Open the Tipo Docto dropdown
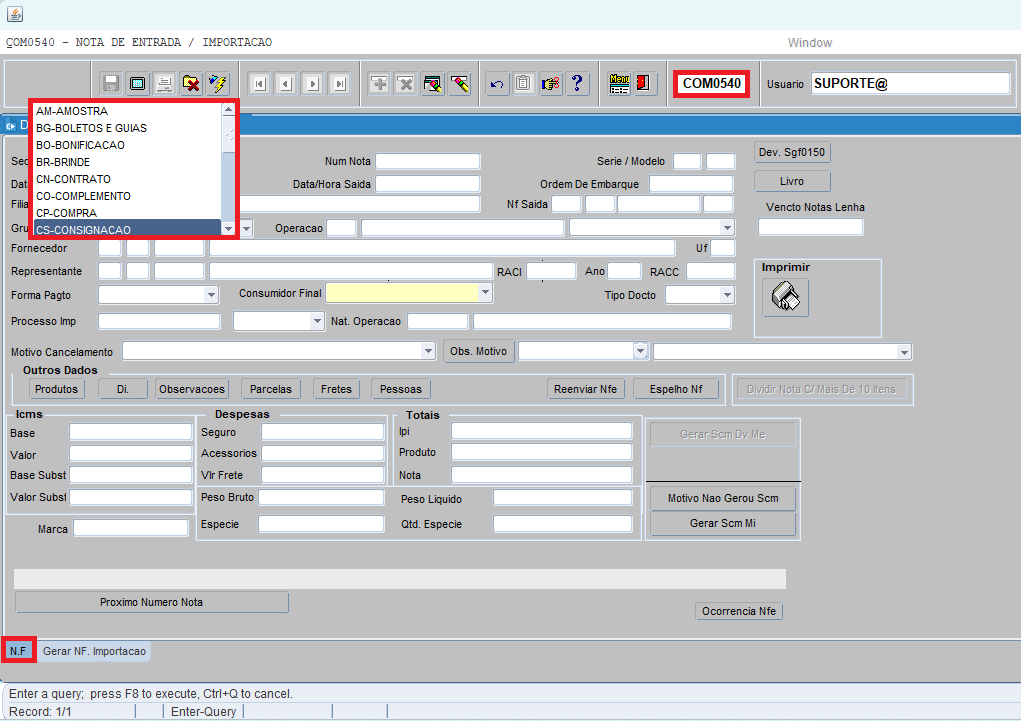 727,295
